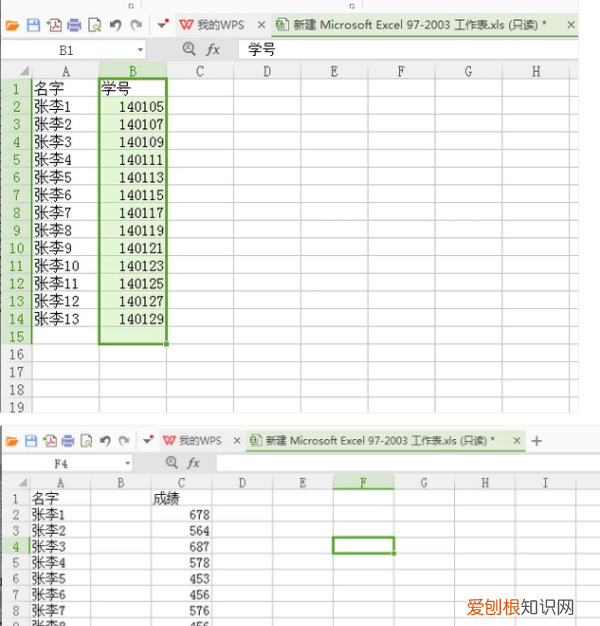The image size is (600, 626).
Task: Close the 我的WPS tab in upper window
Action: 261,25
